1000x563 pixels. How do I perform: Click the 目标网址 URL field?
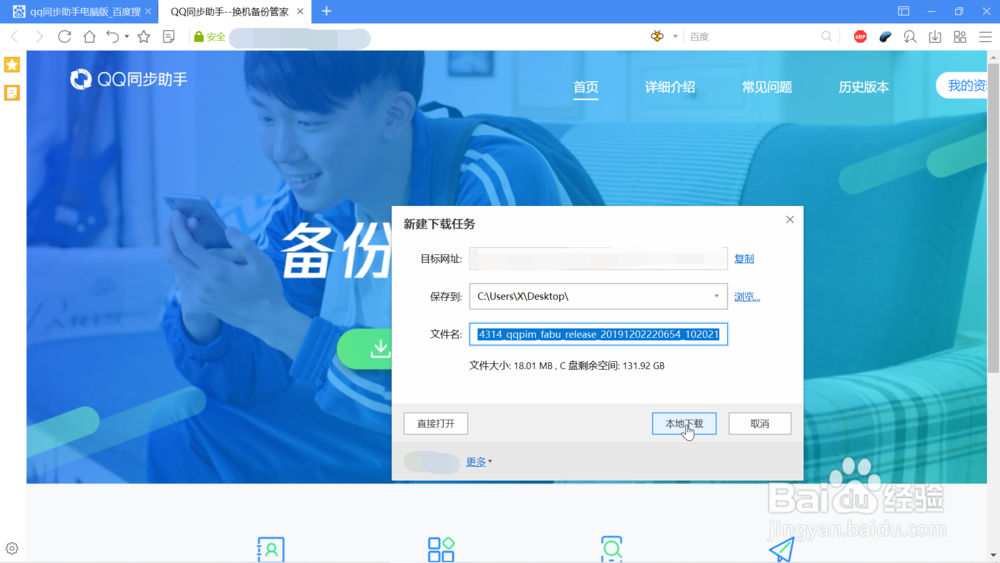(x=598, y=258)
